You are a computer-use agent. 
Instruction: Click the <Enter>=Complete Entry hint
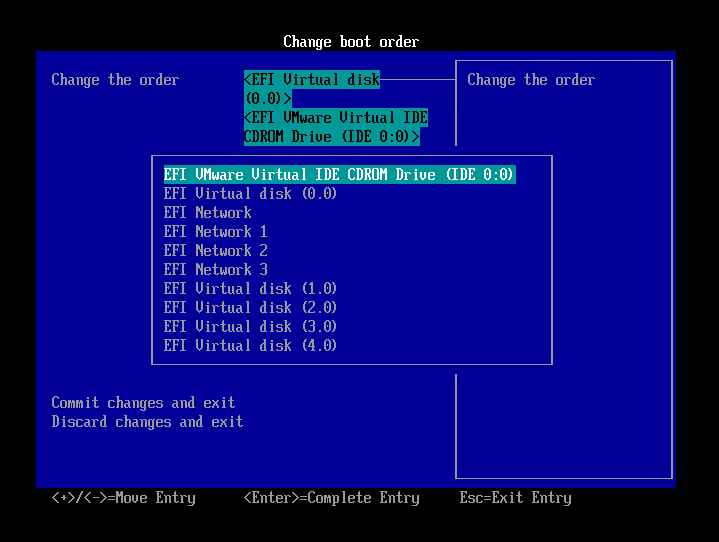pyautogui.click(x=332, y=498)
